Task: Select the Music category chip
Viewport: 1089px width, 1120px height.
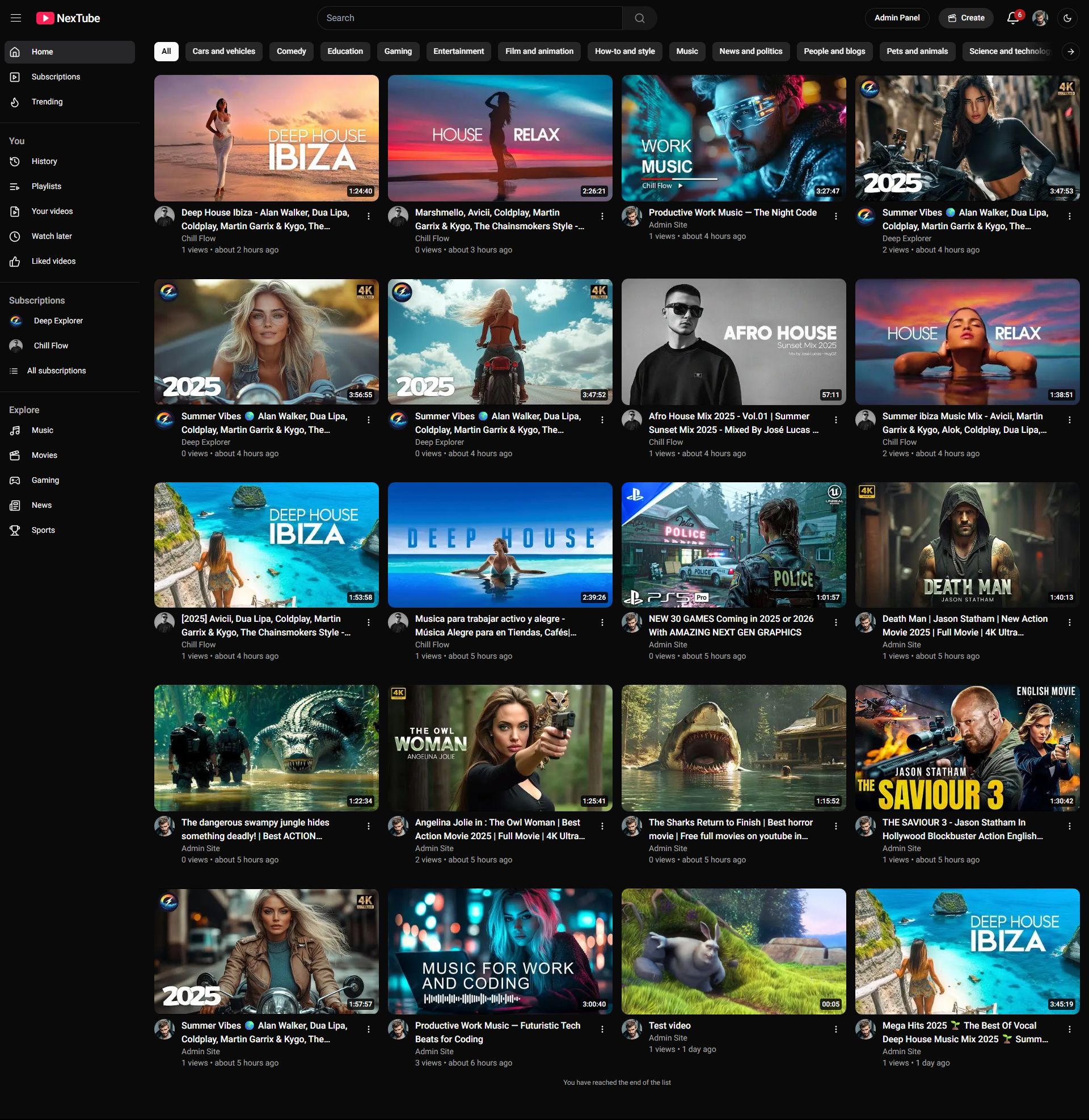Action: pos(686,51)
